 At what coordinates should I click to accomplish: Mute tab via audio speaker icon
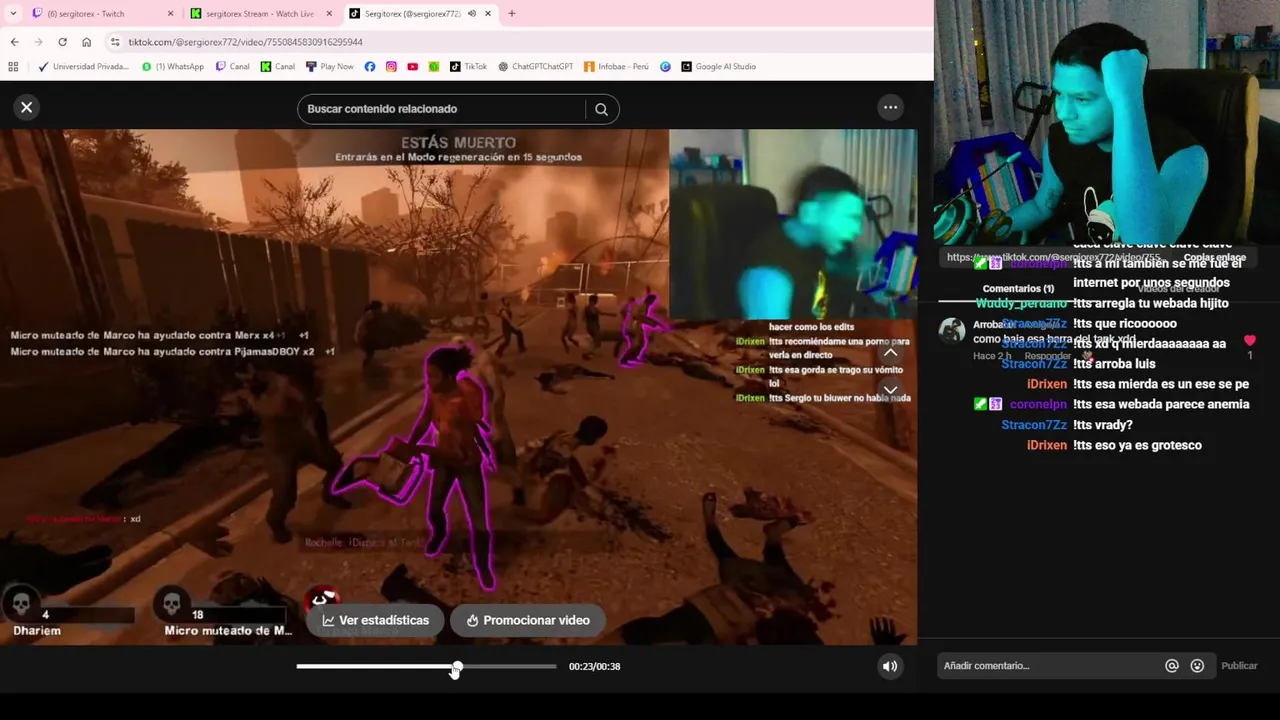pos(472,14)
